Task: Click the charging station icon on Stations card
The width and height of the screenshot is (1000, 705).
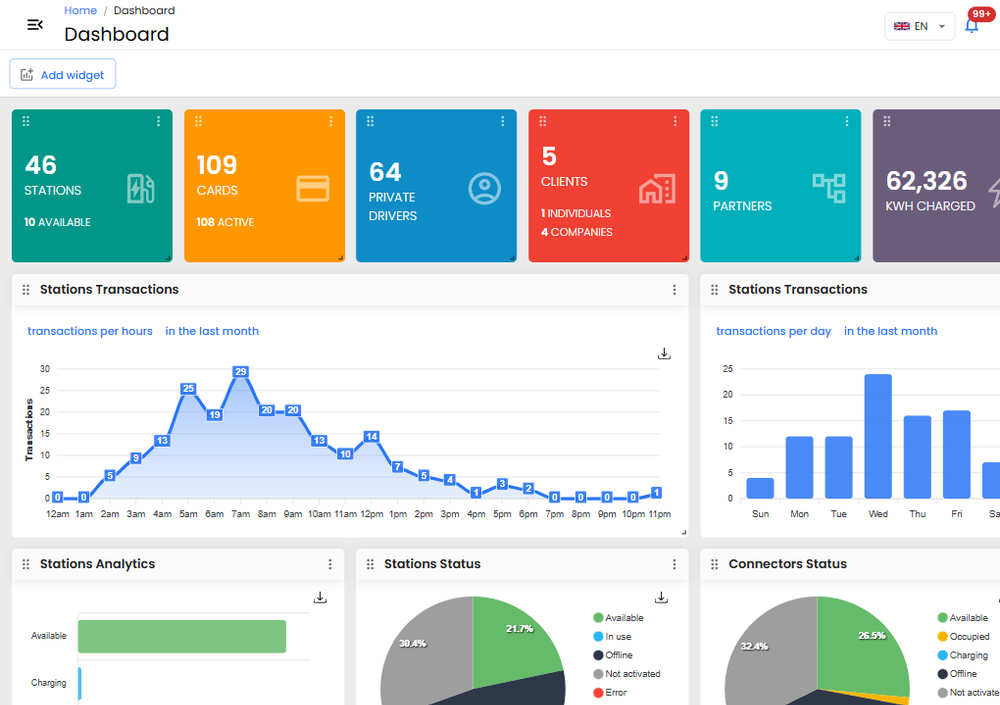Action: [140, 189]
